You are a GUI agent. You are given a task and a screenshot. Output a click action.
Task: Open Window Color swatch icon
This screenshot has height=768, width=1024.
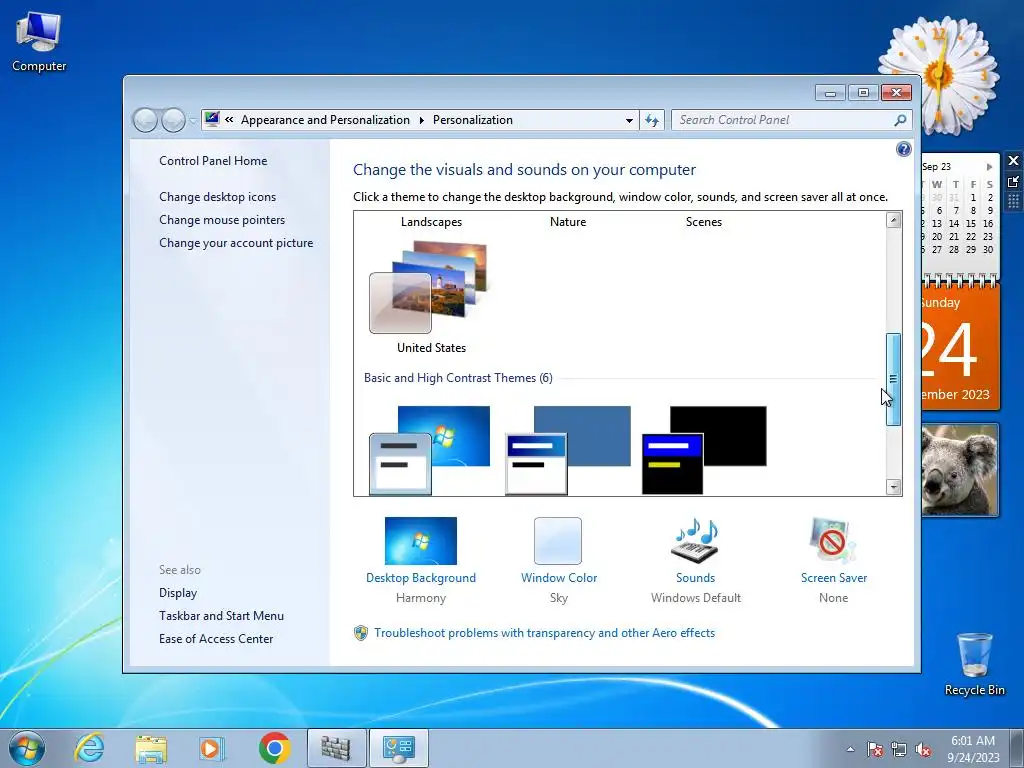[x=558, y=541]
